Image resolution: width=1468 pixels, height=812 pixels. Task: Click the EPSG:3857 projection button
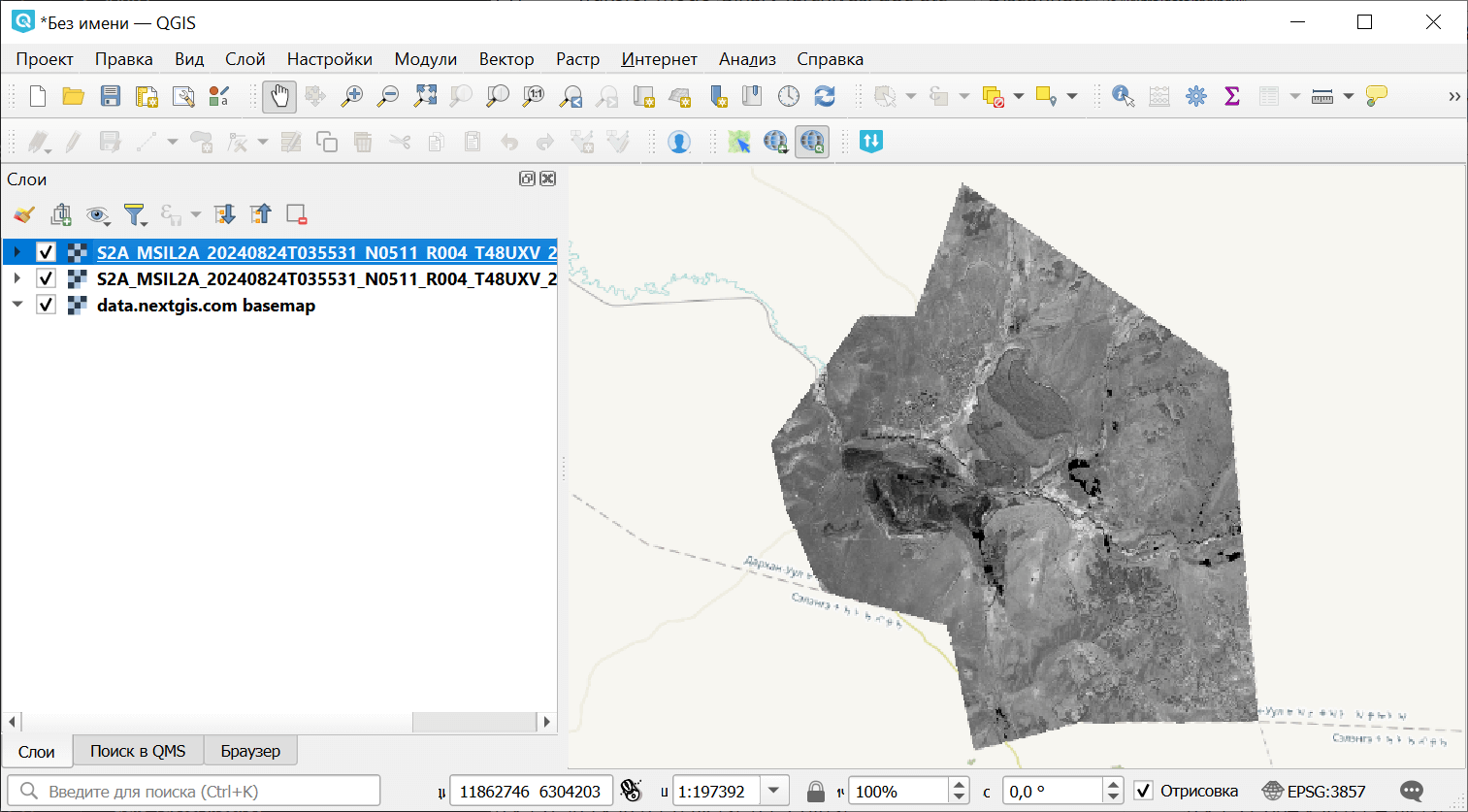(x=1314, y=791)
